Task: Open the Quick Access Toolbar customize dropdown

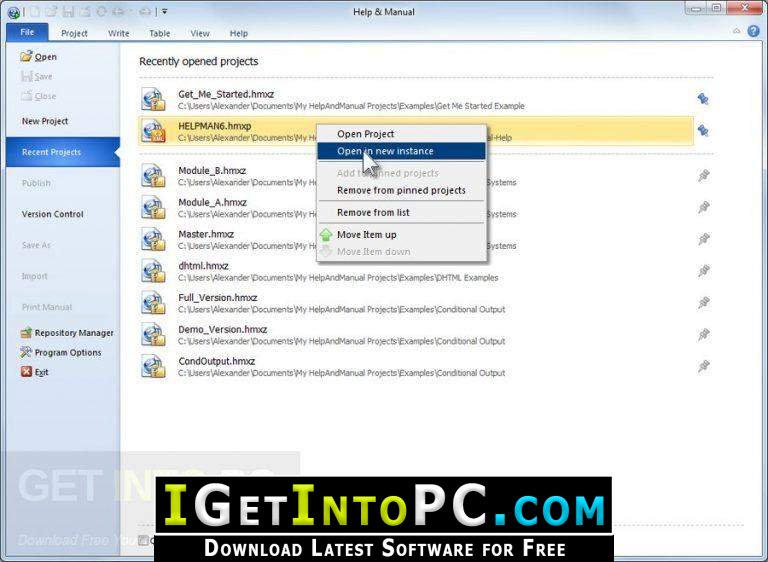Action: click(x=165, y=11)
